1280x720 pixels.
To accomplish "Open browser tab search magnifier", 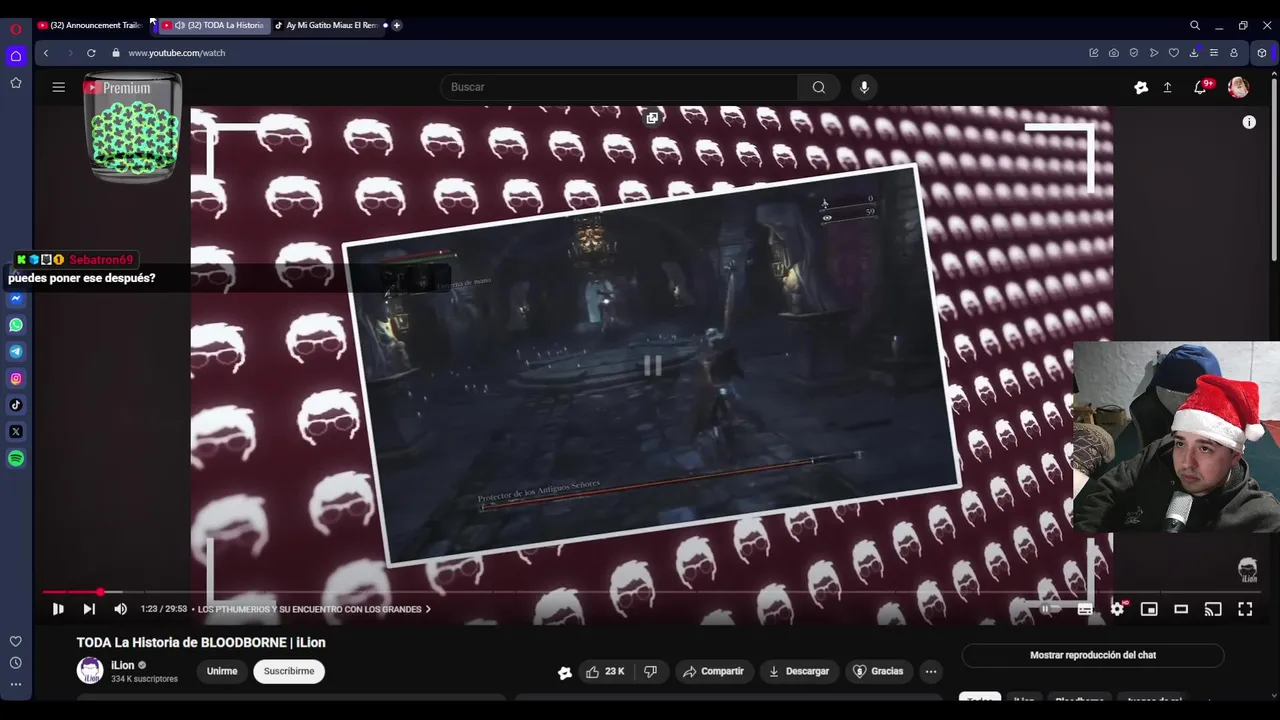I will (1195, 25).
